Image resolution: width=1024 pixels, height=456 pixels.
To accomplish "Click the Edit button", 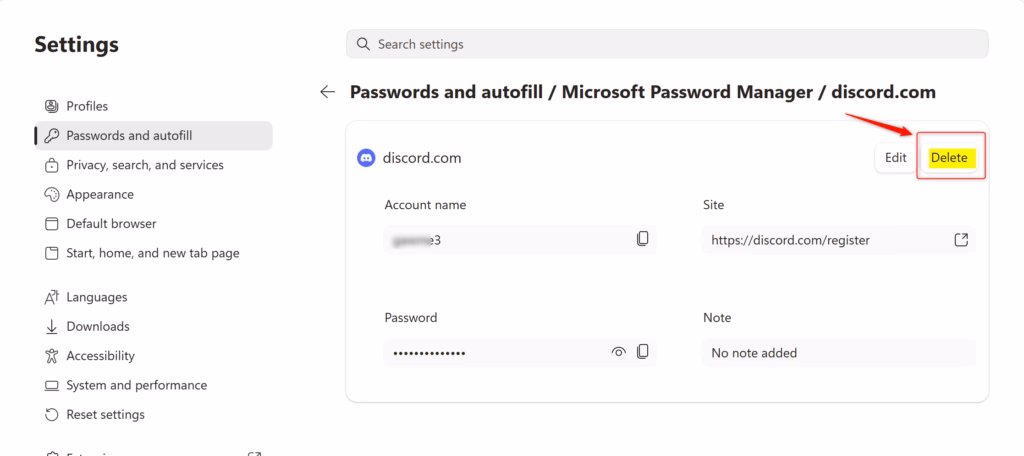I will pyautogui.click(x=895, y=158).
